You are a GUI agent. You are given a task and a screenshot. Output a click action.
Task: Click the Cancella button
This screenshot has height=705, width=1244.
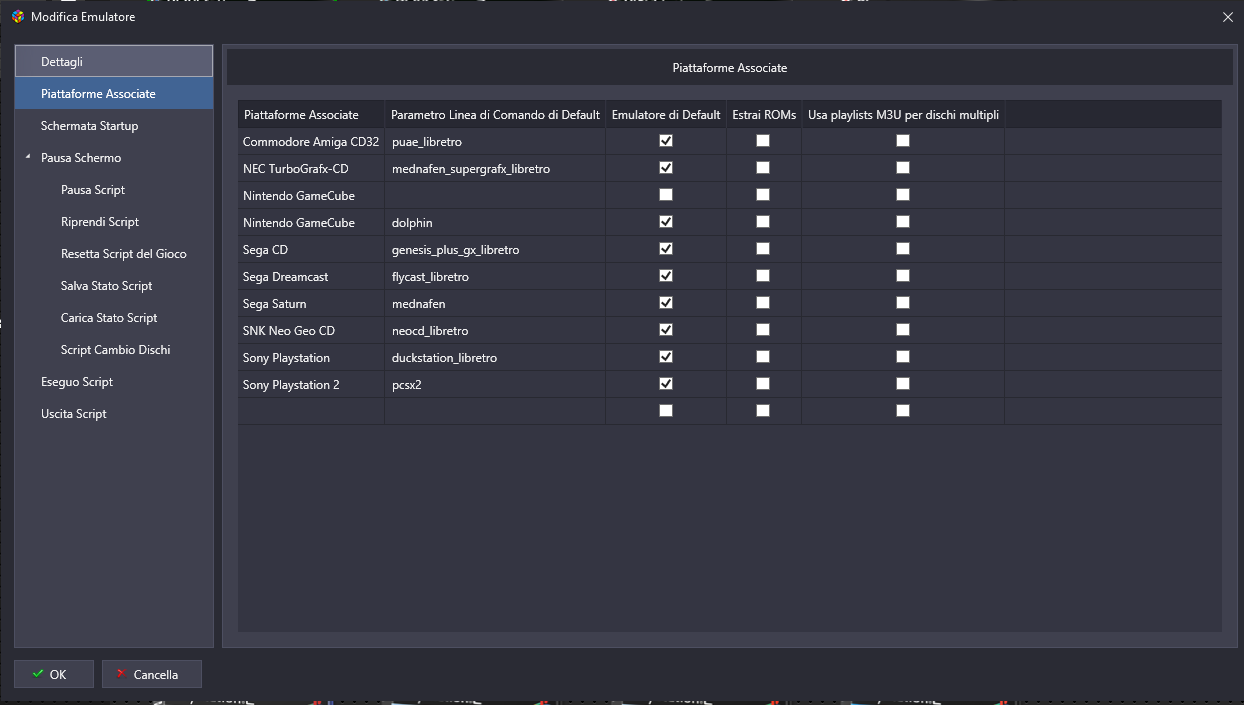click(152, 674)
